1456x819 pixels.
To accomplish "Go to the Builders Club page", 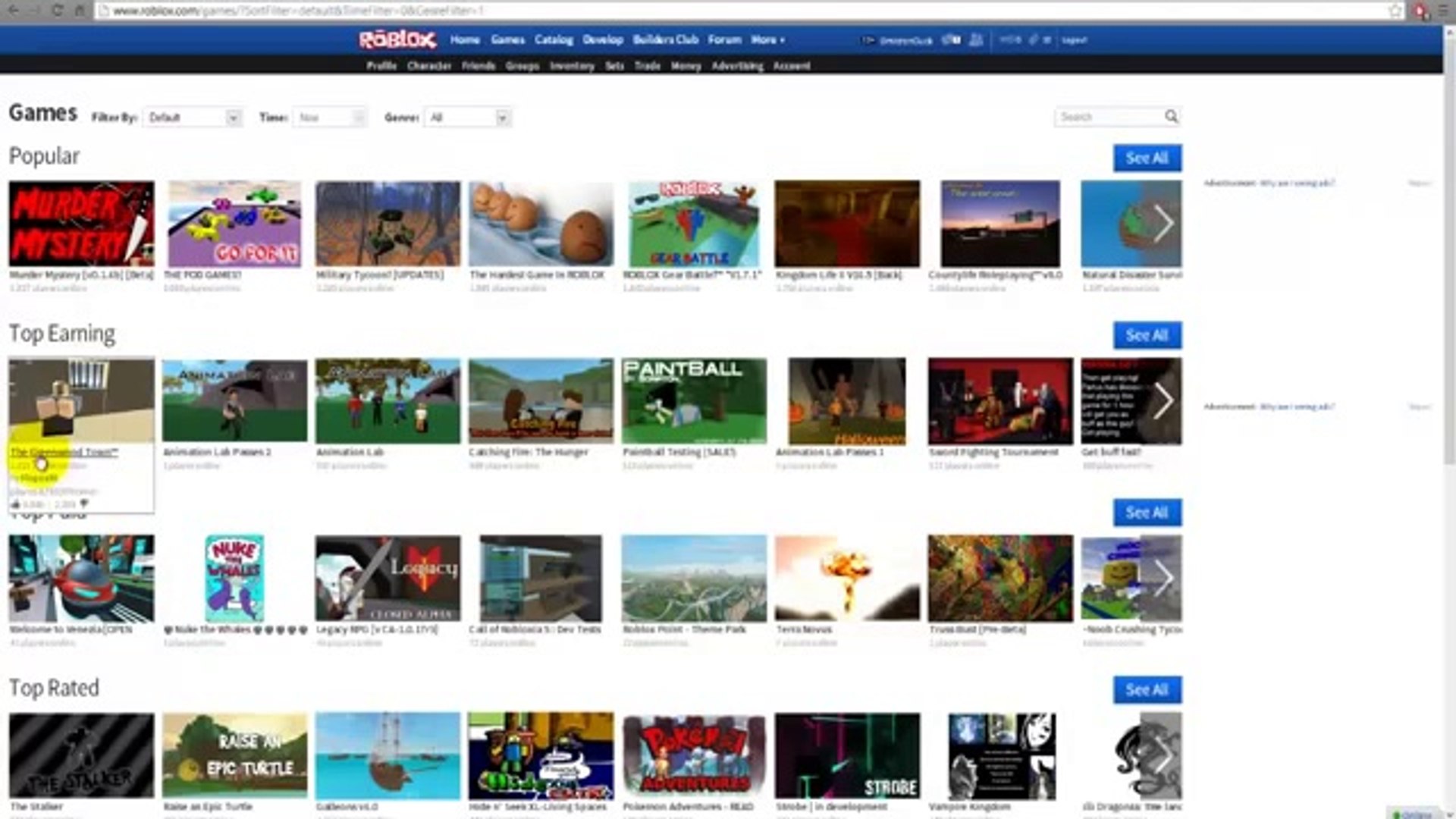I will [x=665, y=39].
